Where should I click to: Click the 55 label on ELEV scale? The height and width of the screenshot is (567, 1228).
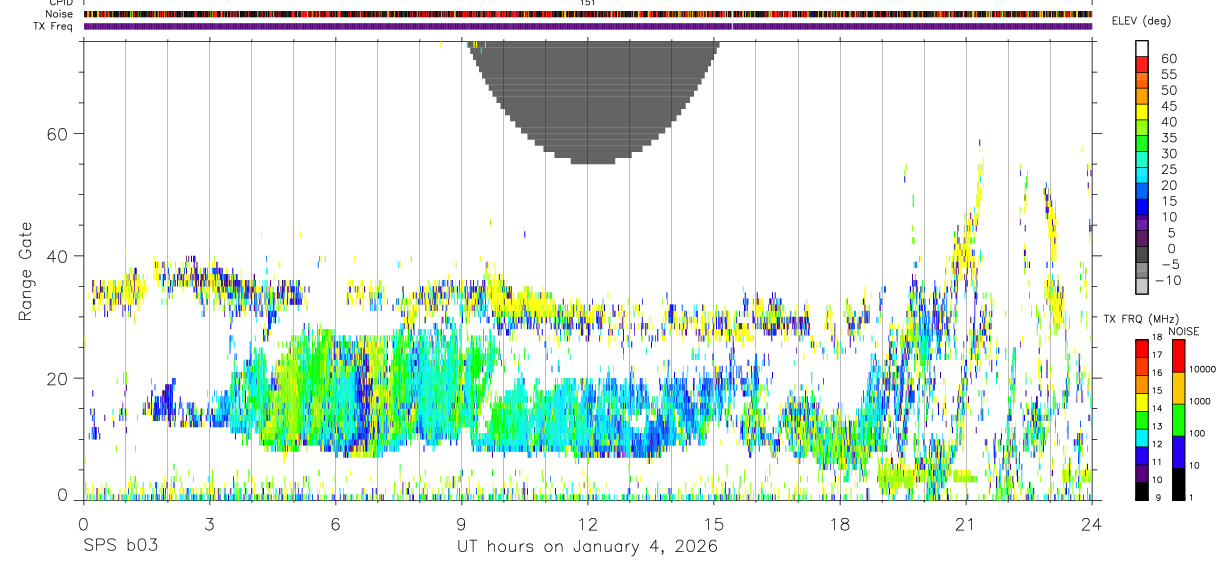point(1167,74)
